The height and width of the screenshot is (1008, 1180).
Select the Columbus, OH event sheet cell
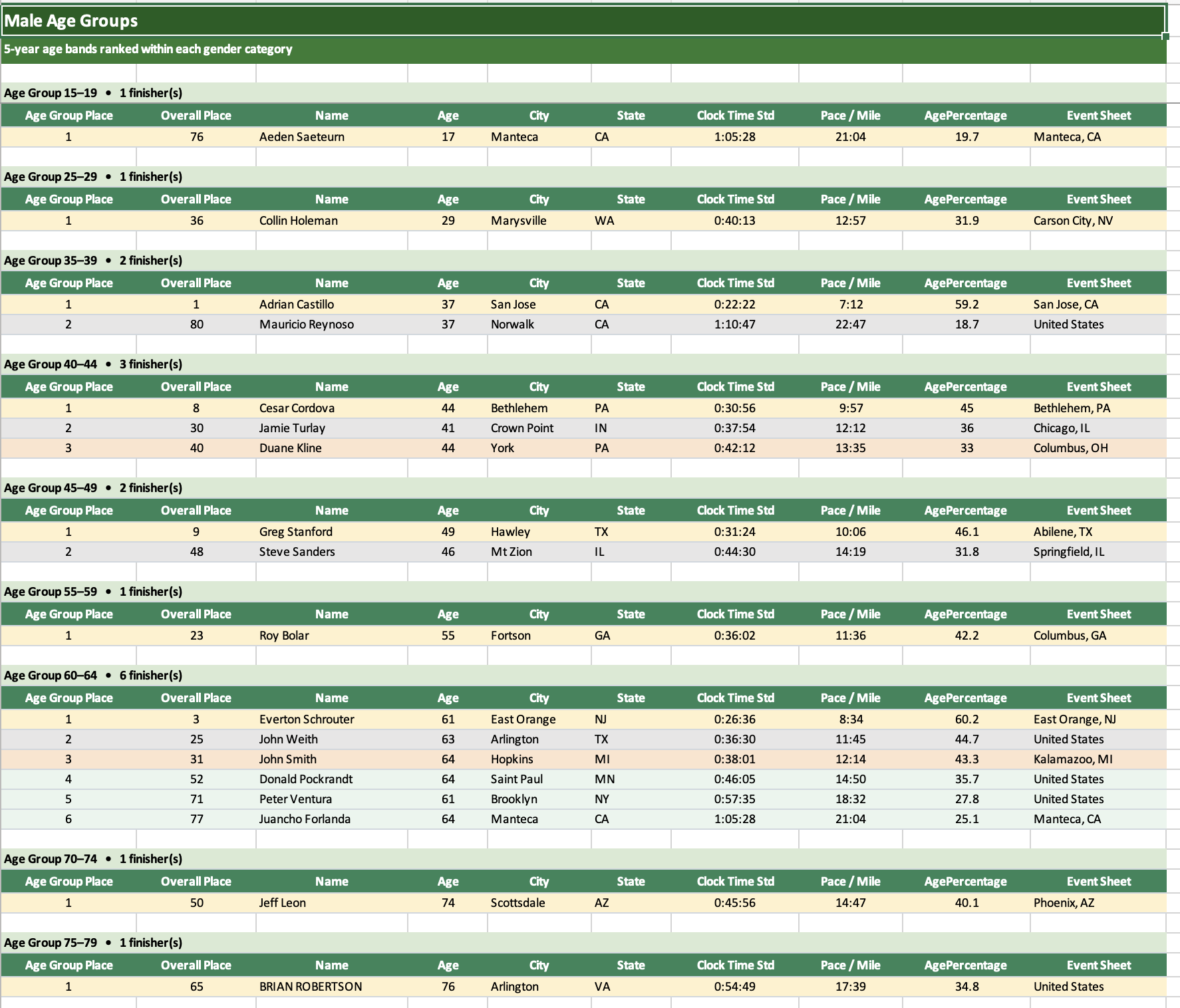(x=1070, y=448)
